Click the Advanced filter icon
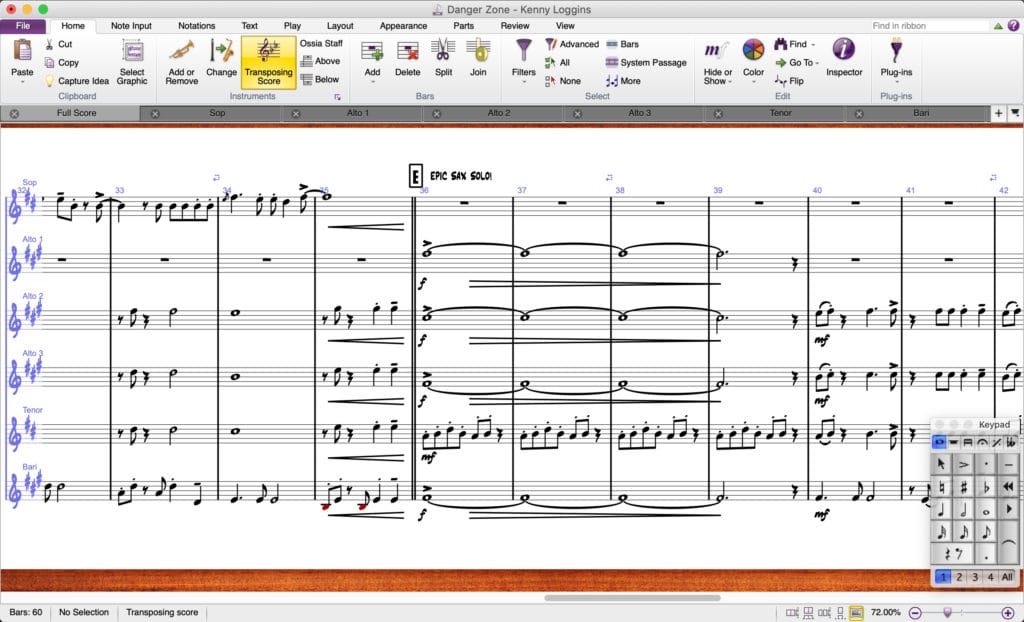The image size is (1024, 622). click(x=551, y=44)
